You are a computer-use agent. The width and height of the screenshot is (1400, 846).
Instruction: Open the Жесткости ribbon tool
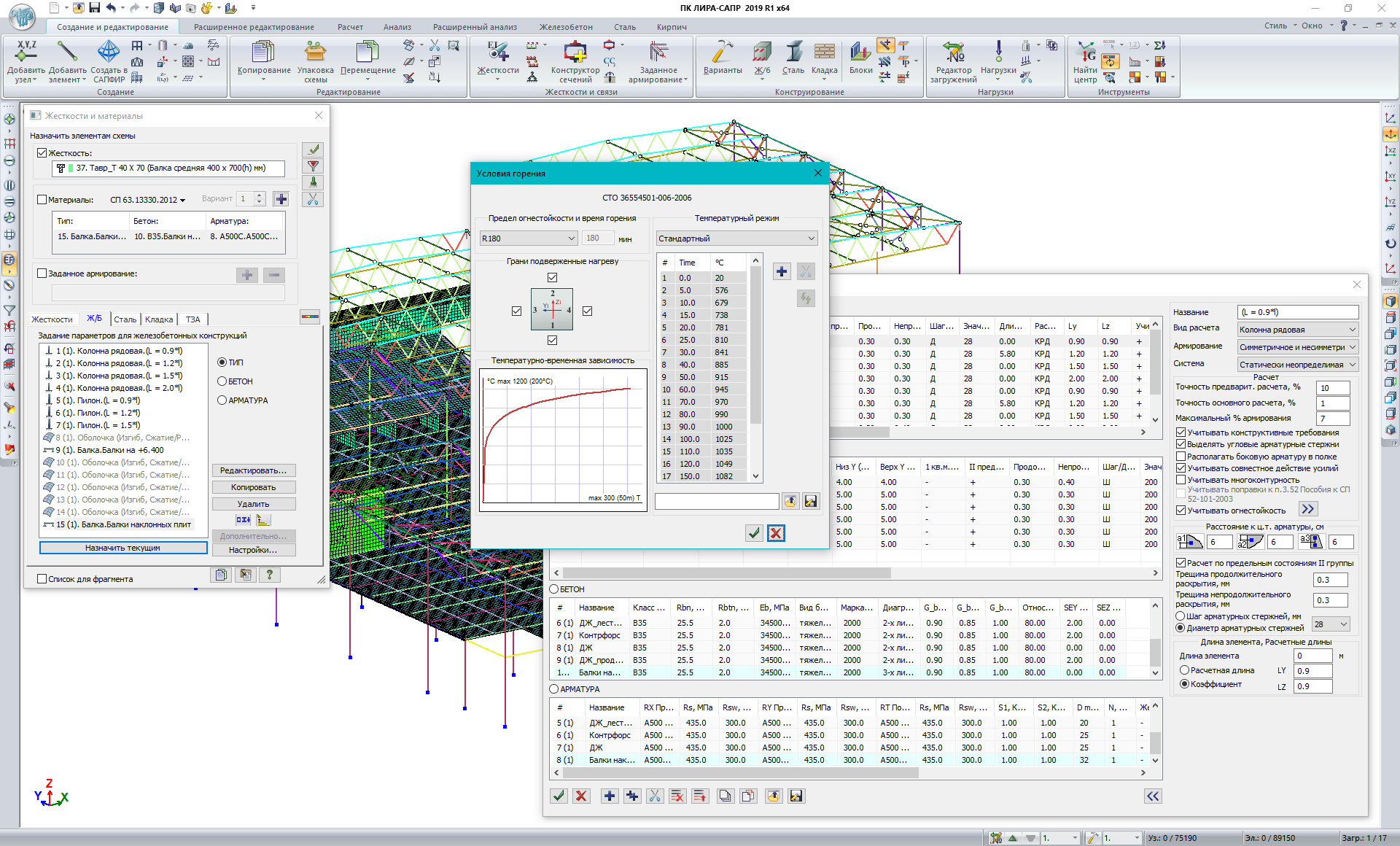point(498,52)
